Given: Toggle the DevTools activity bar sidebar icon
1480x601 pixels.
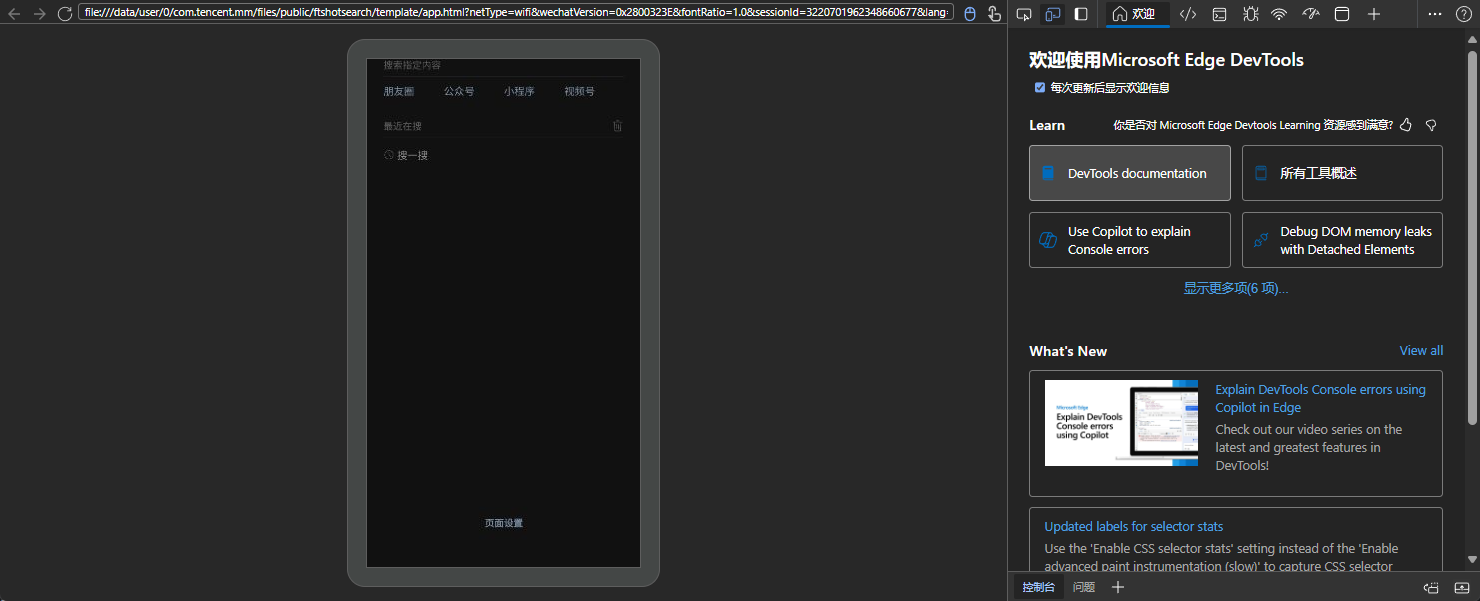Looking at the screenshot, I should click(1081, 14).
